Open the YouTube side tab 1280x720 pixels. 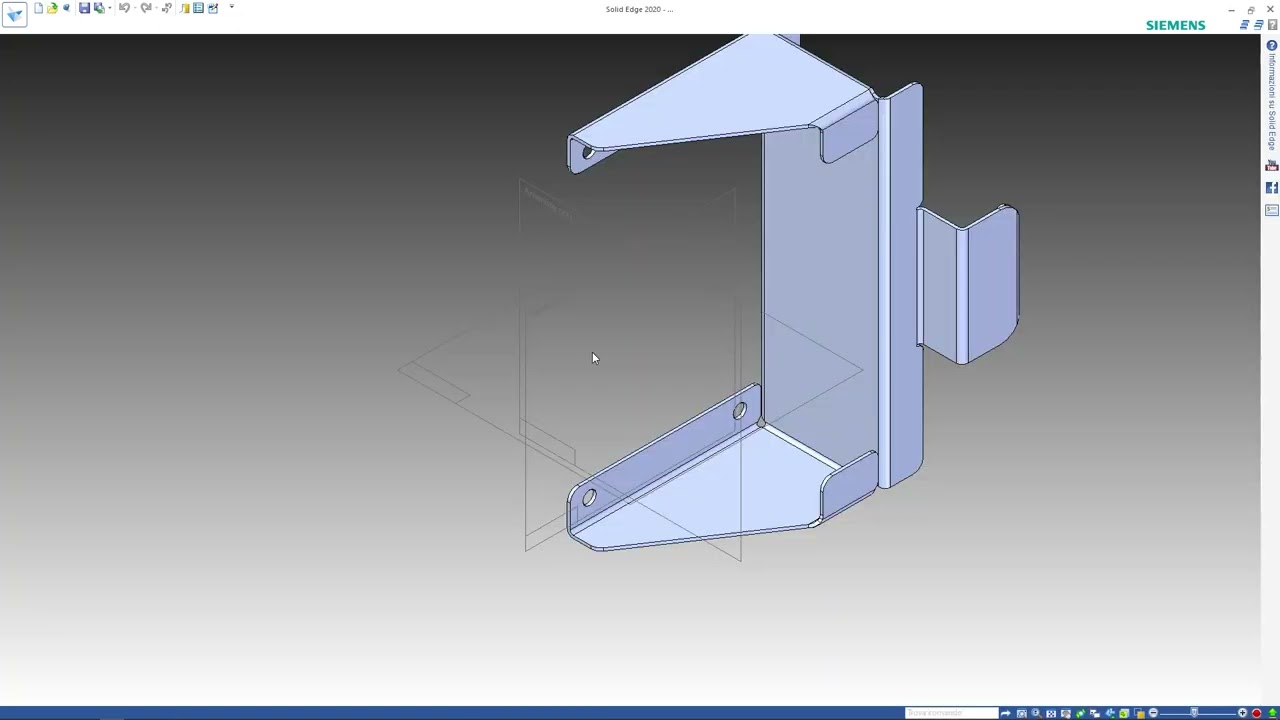click(1272, 166)
